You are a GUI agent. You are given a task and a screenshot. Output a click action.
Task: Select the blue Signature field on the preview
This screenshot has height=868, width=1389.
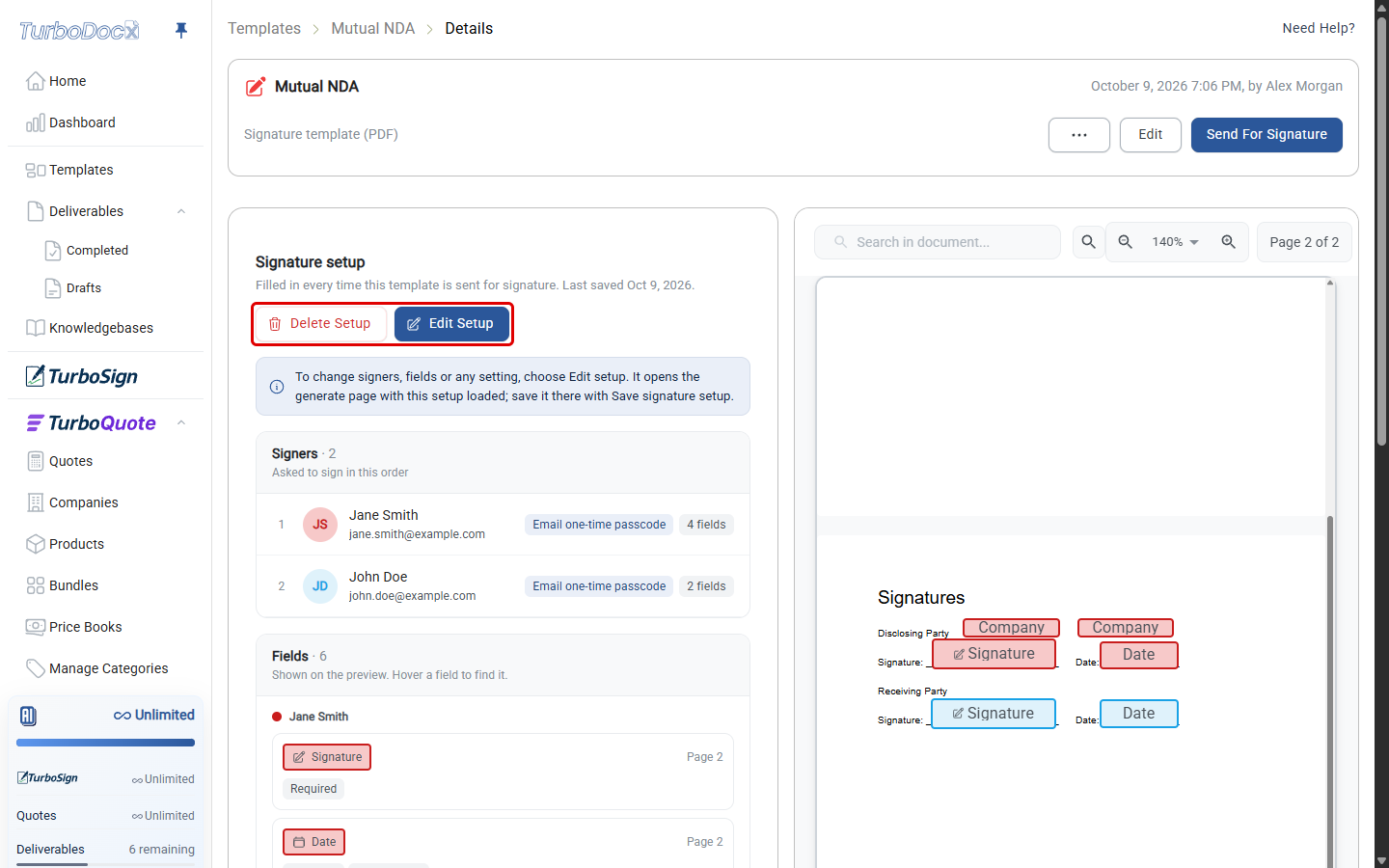point(994,714)
